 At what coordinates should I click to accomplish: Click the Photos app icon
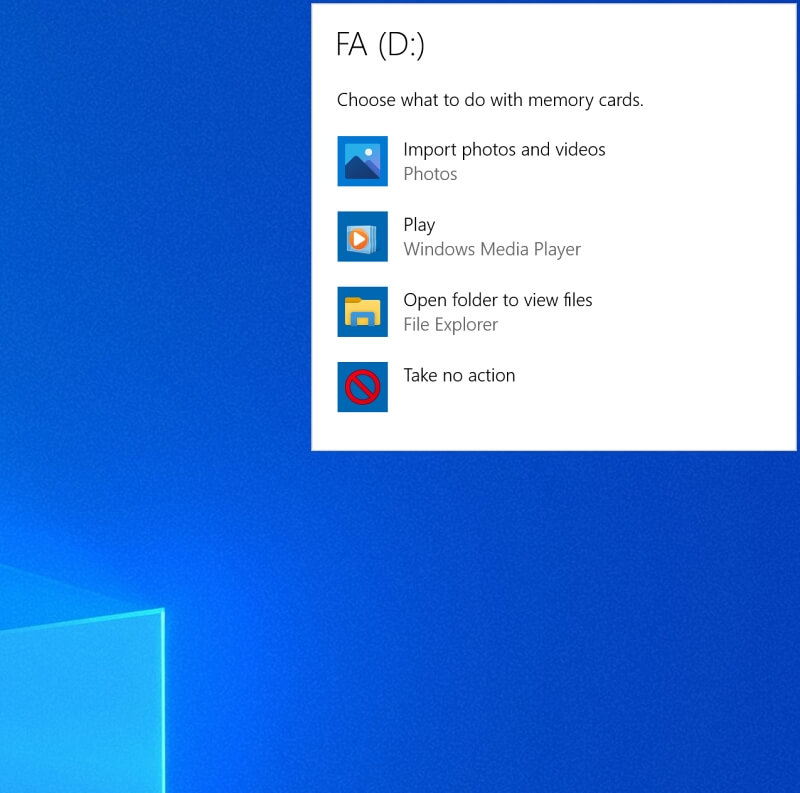click(x=362, y=161)
